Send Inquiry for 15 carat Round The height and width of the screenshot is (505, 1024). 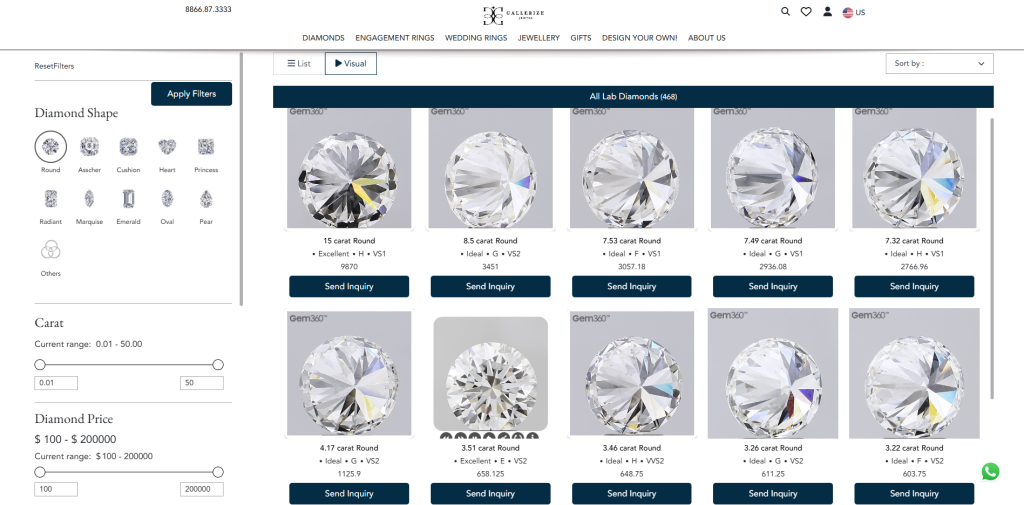point(349,286)
